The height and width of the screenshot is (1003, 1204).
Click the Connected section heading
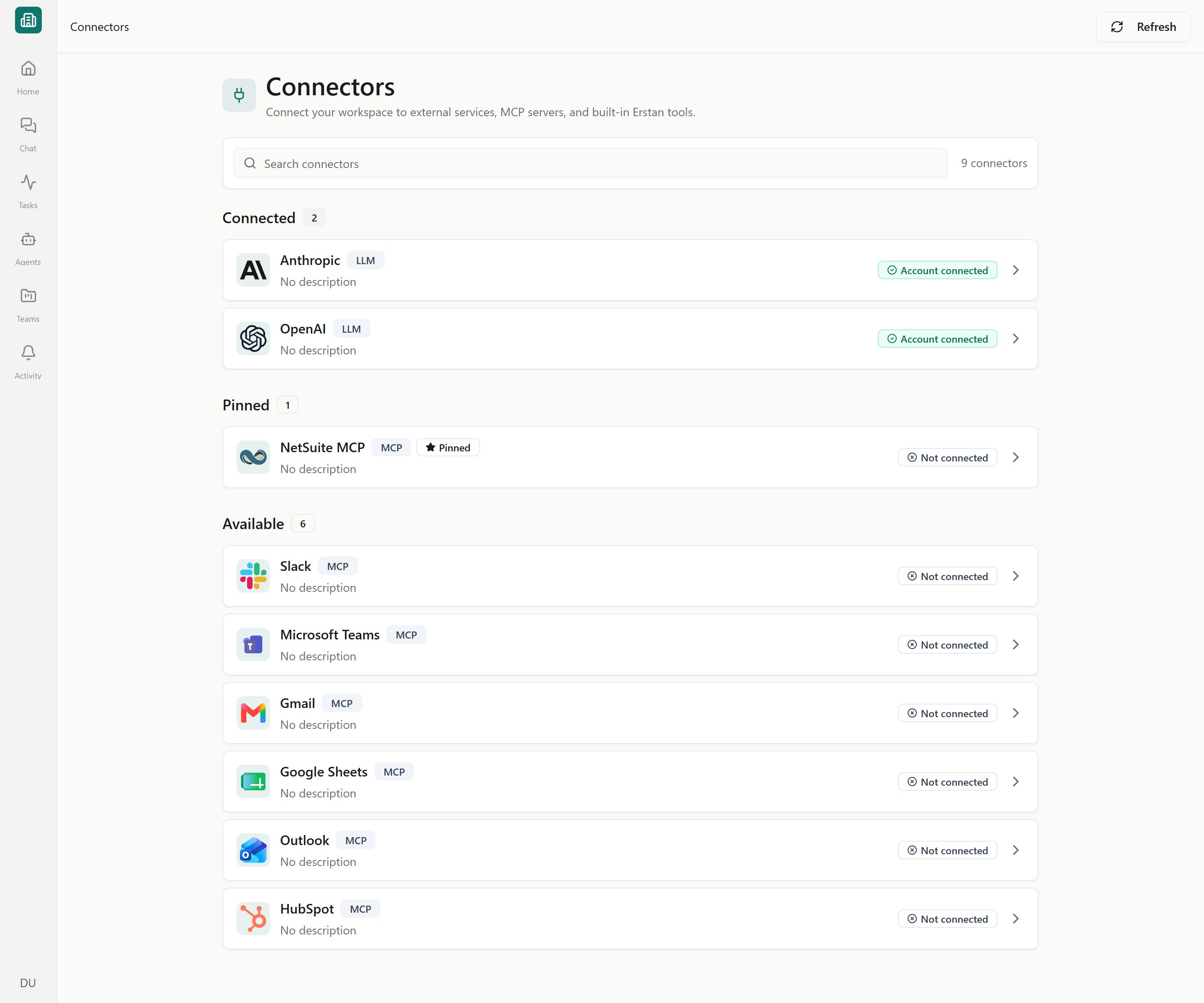pos(259,218)
